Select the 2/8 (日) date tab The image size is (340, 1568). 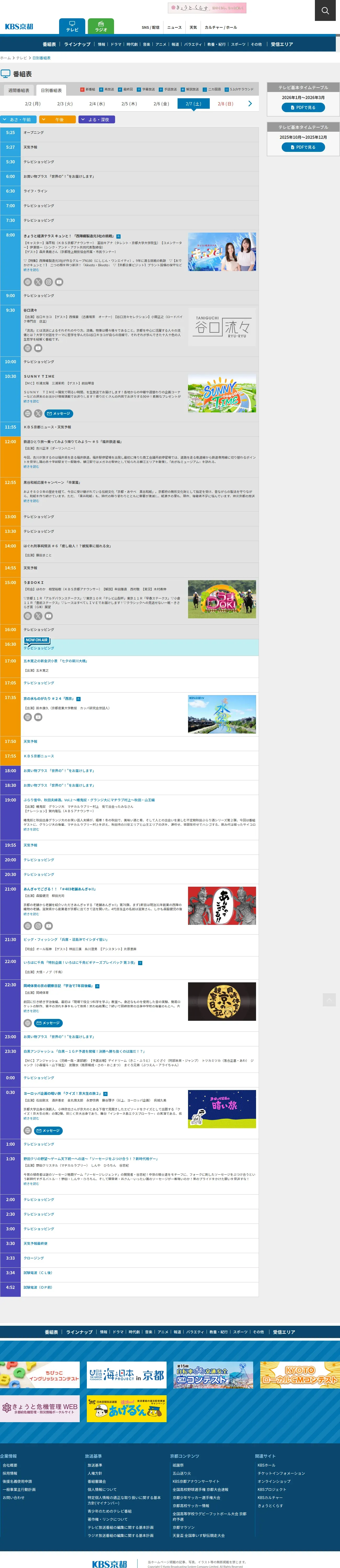(x=225, y=104)
